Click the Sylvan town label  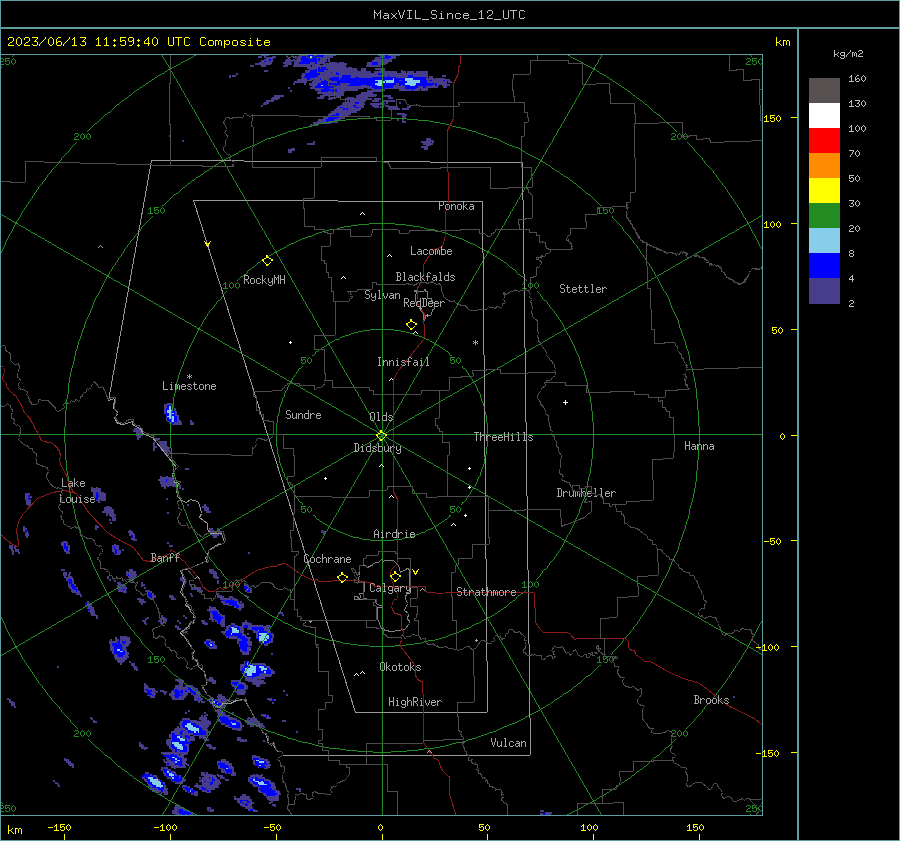382,295
